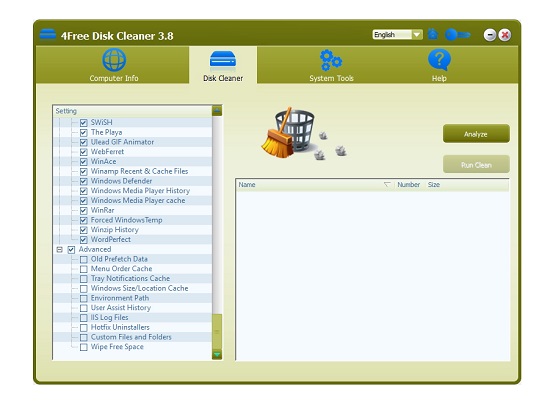Click the blue key registration icon
The width and height of the screenshot is (550, 415).
(x=457, y=34)
